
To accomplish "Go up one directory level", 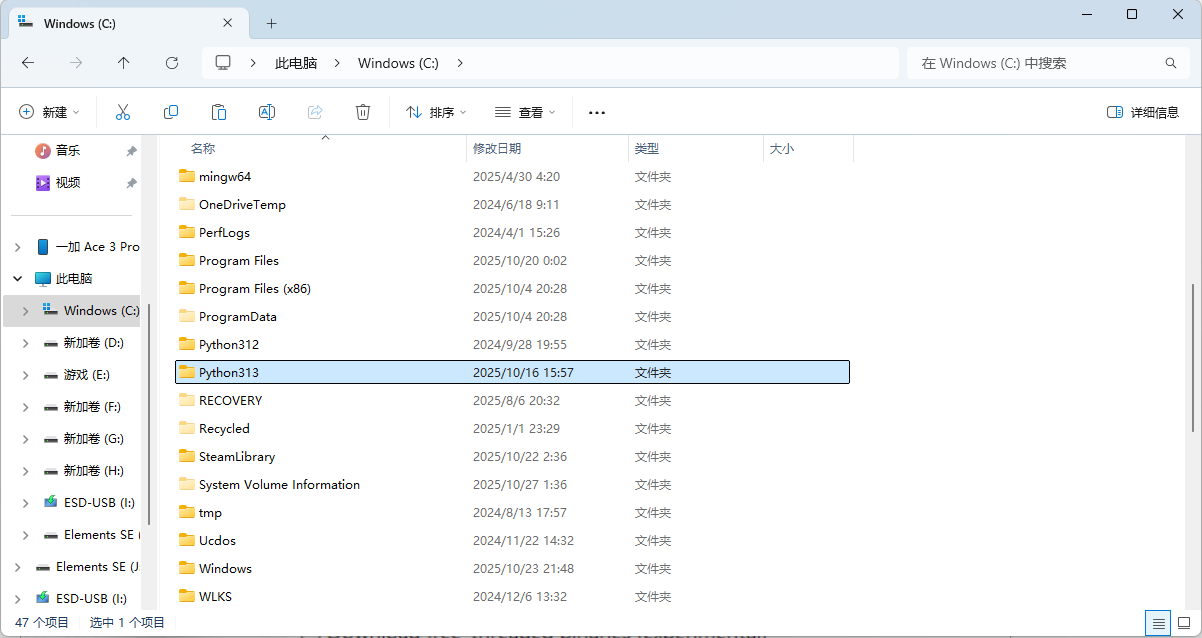I will (x=124, y=63).
